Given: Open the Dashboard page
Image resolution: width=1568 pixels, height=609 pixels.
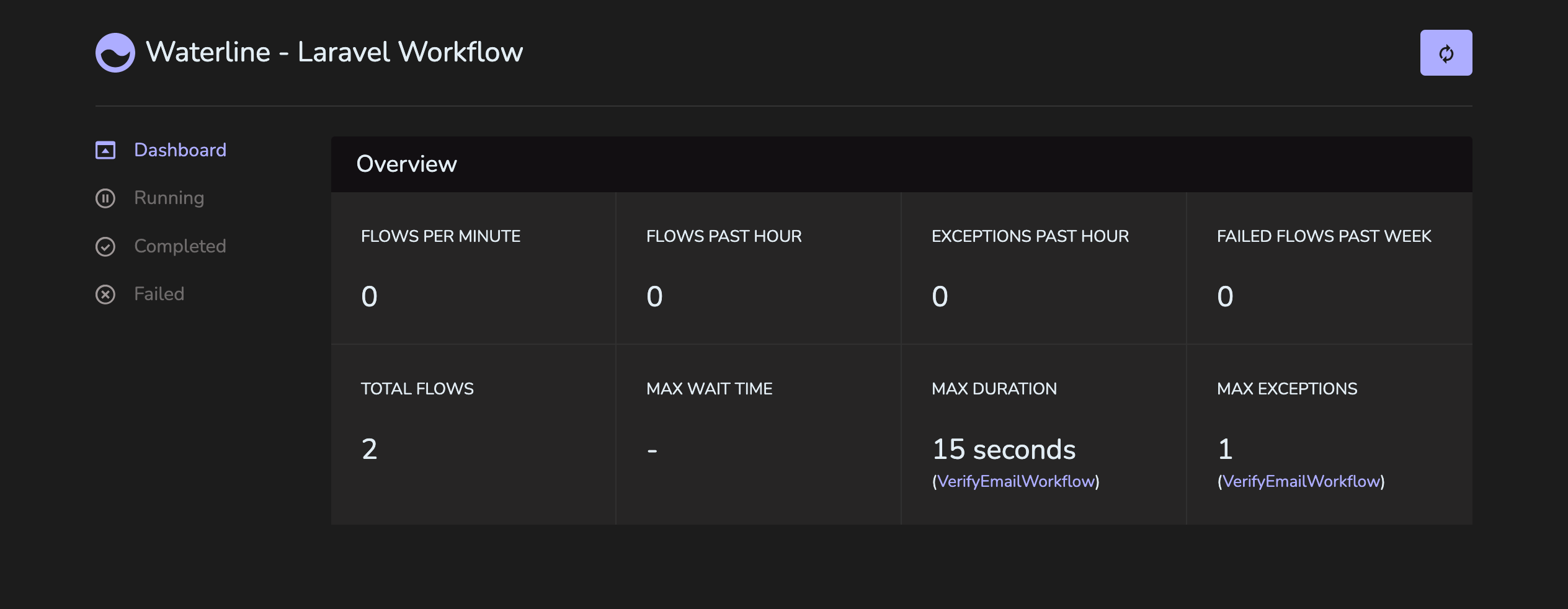Looking at the screenshot, I should tap(180, 149).
